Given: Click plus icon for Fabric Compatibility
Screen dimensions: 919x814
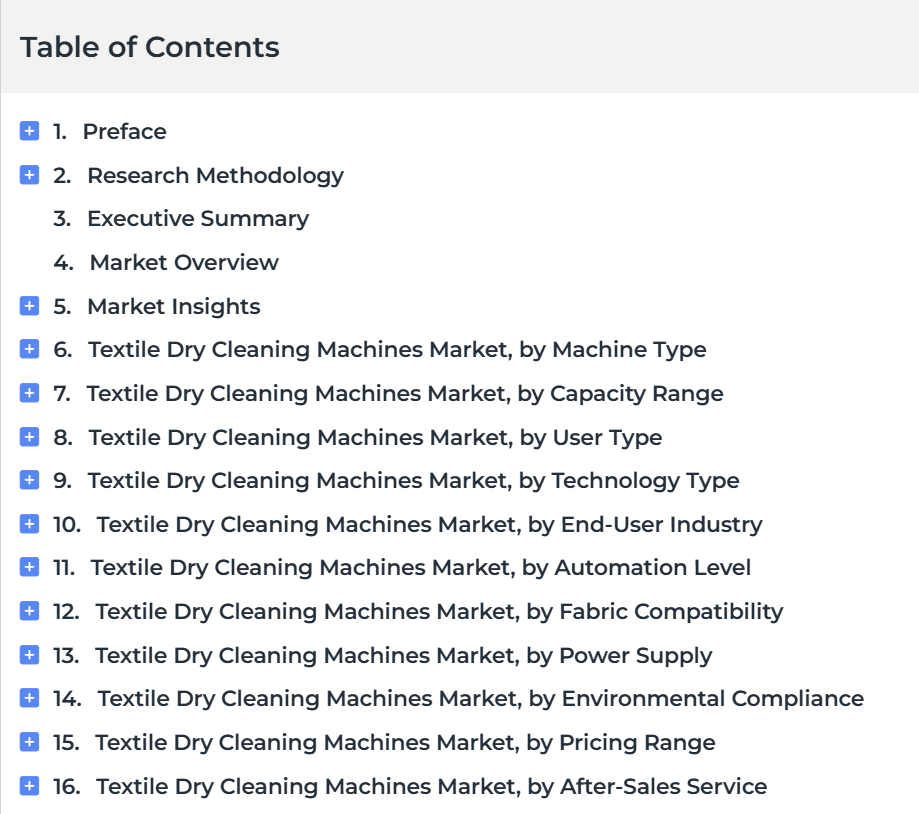Looking at the screenshot, I should point(29,611).
